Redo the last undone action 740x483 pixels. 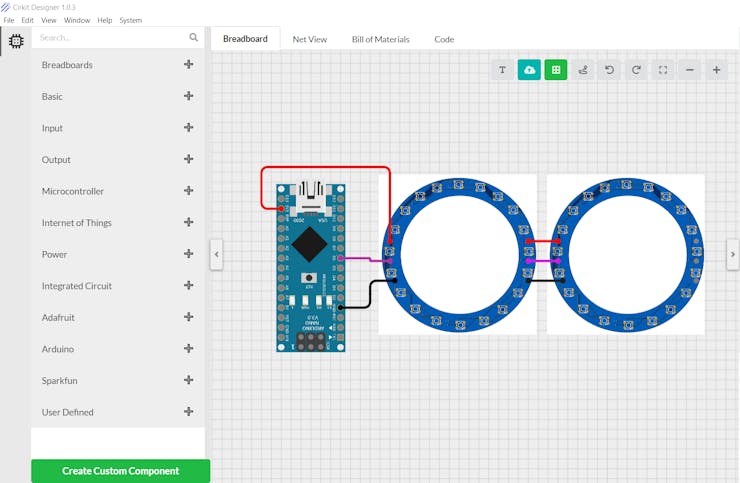click(x=636, y=70)
